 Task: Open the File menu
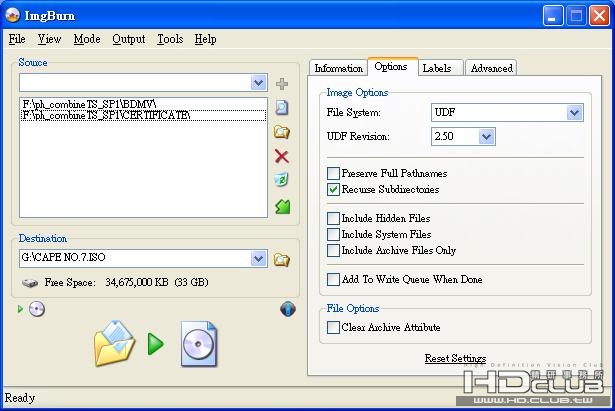tap(17, 39)
